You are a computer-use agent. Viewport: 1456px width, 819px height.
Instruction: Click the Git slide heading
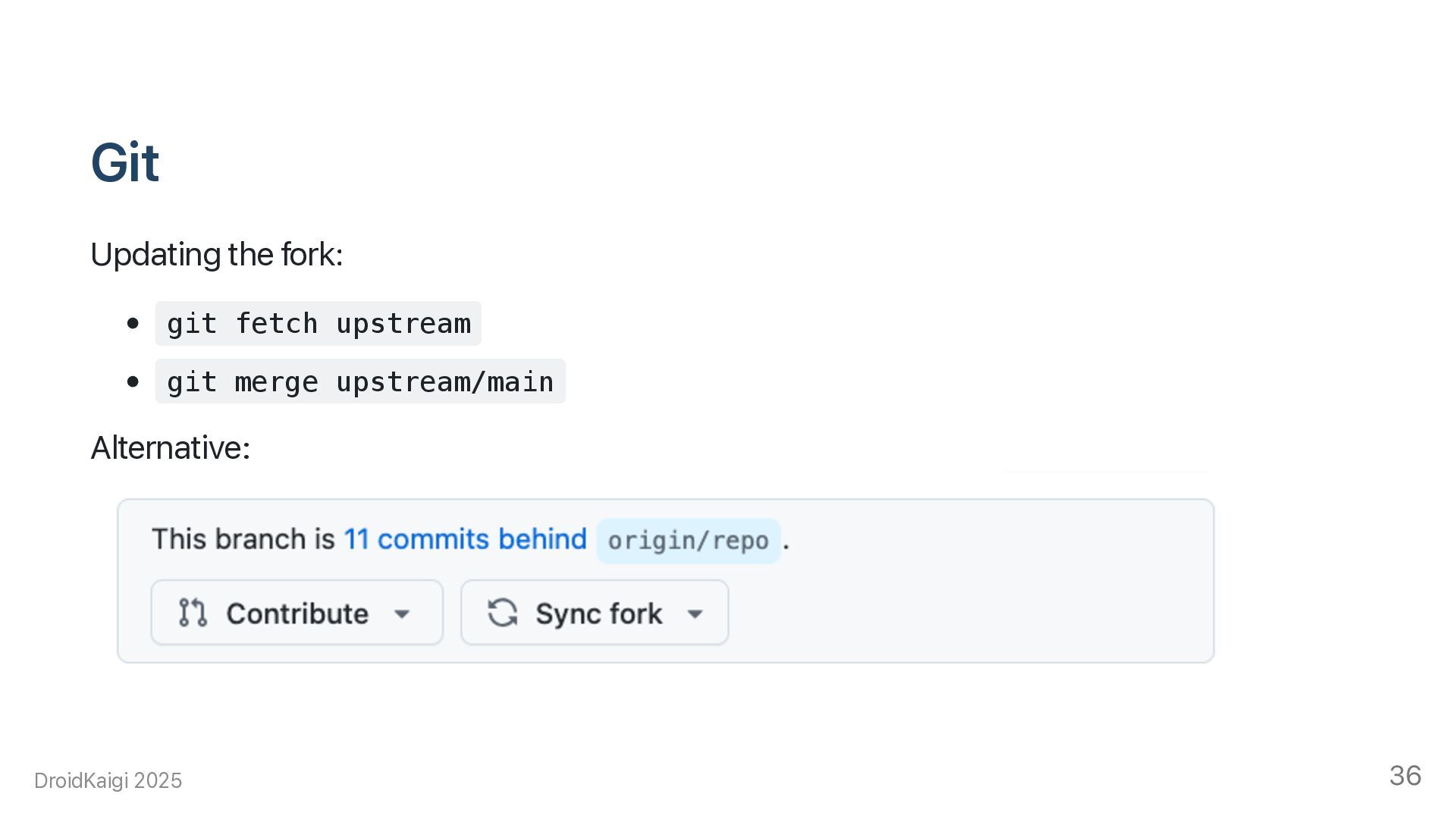(125, 162)
